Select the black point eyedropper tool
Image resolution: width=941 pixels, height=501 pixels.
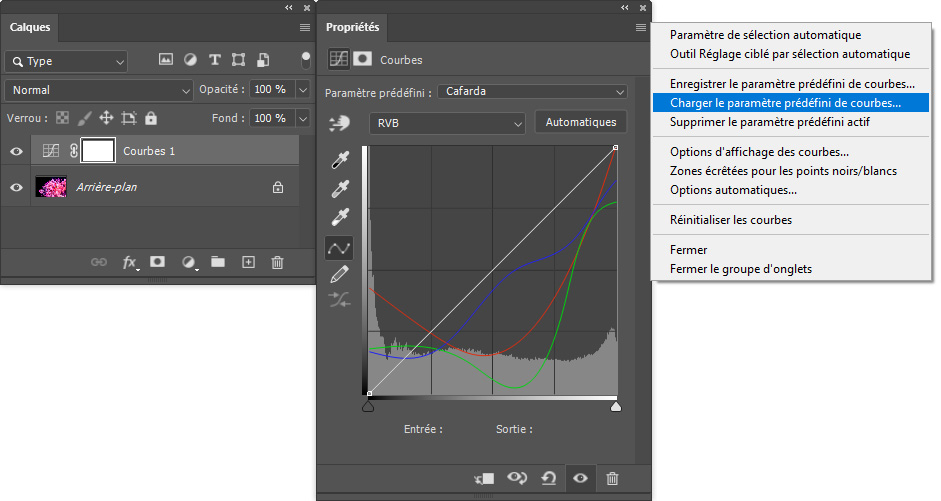point(340,160)
